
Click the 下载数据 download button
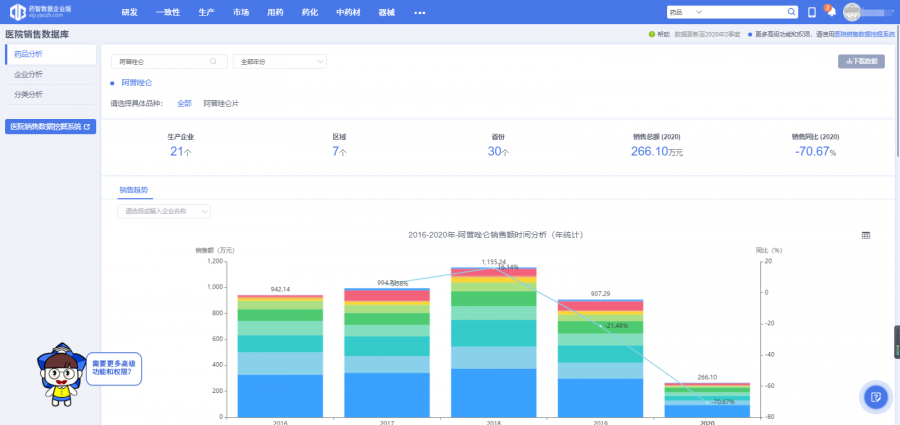pos(861,62)
